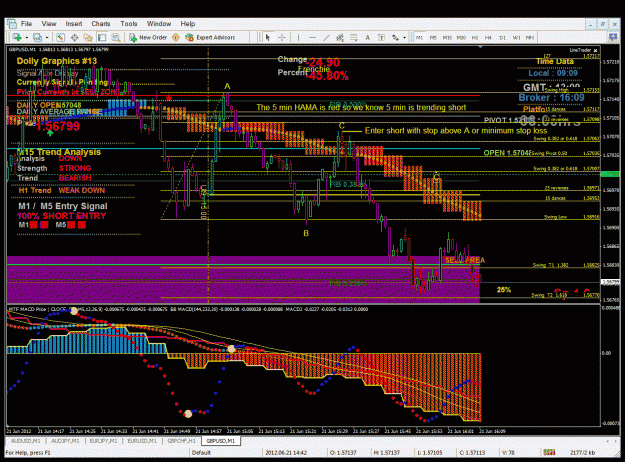Viewport: 625px width, 462px height.
Task: Switch chart to M15 timeframe
Action: point(447,37)
